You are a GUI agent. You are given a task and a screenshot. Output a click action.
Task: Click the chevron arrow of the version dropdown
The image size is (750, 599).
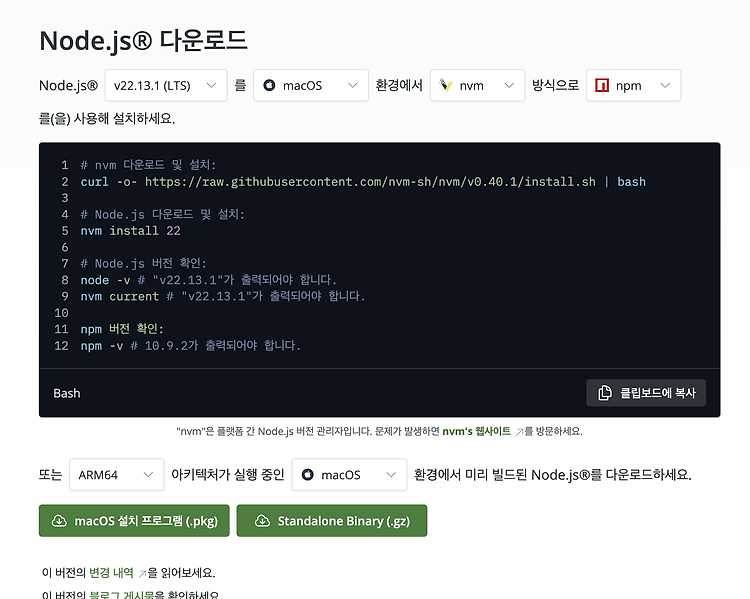click(211, 85)
